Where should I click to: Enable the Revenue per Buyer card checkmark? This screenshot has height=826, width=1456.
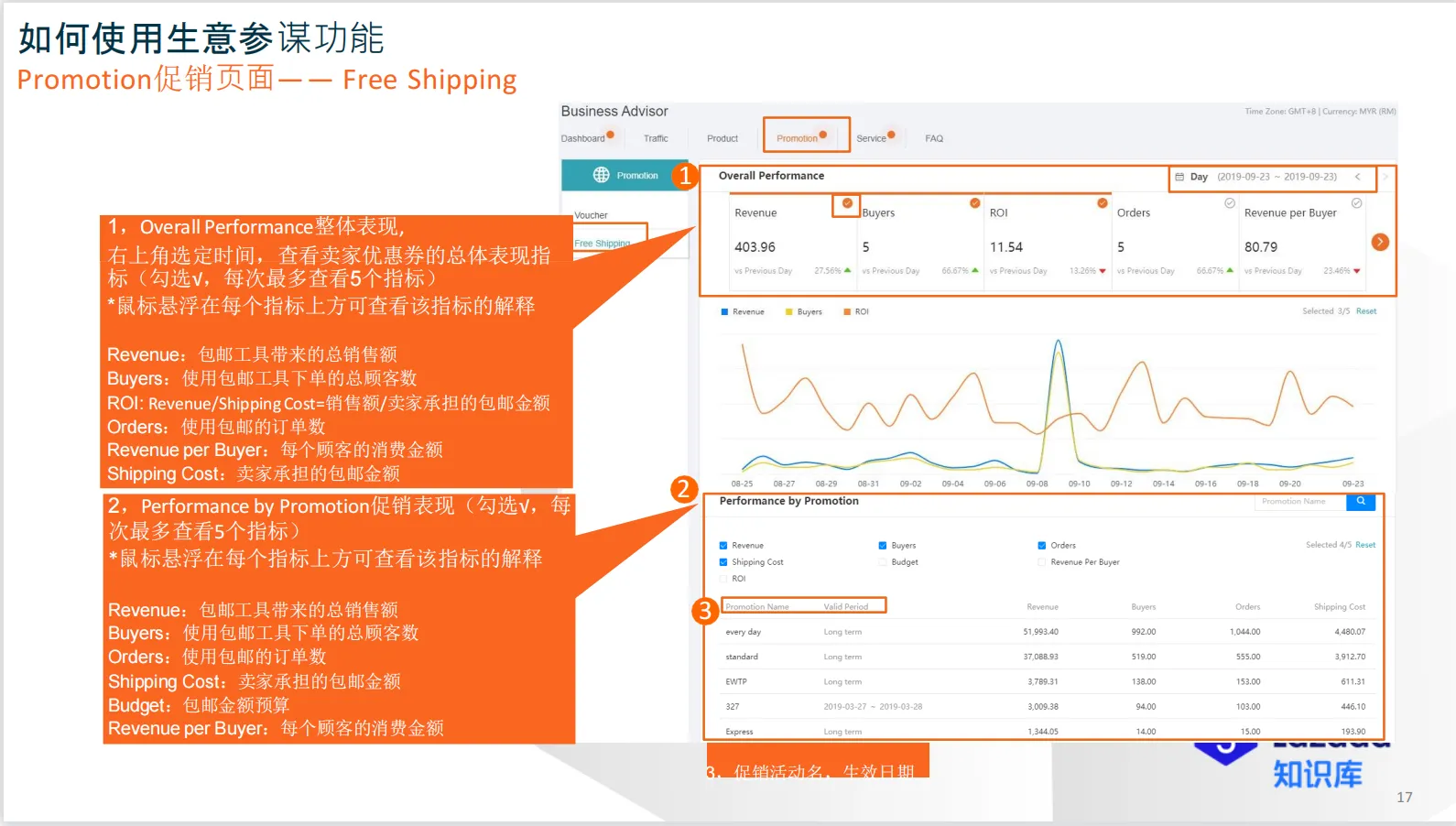point(1357,203)
